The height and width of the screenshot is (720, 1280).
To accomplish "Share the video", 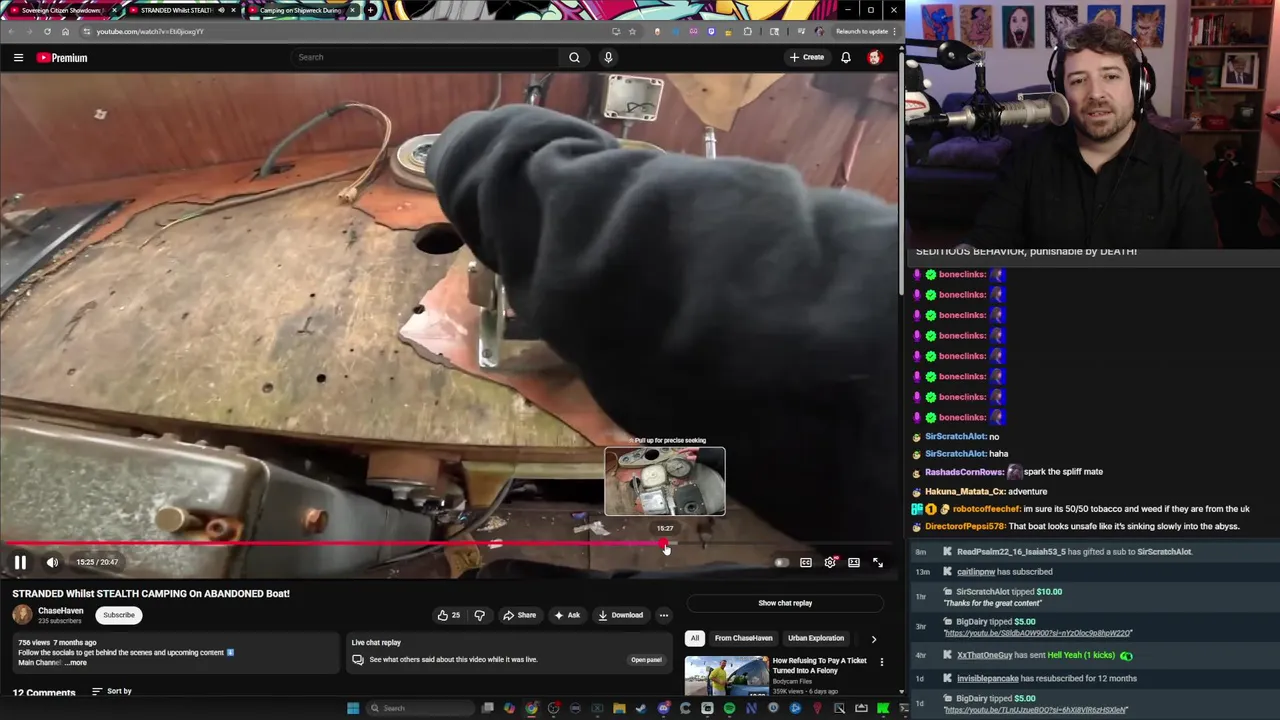I will coord(520,615).
